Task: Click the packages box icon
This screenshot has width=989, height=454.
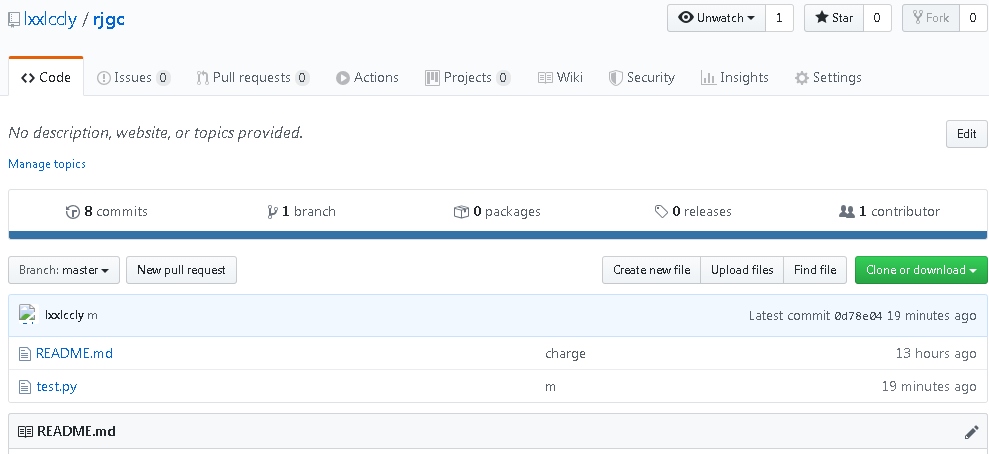Action: pos(461,212)
